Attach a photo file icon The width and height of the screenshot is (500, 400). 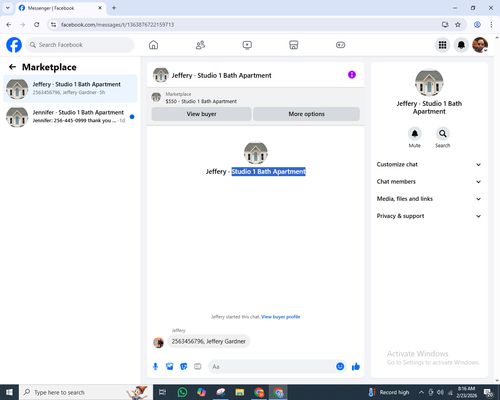click(x=170, y=367)
